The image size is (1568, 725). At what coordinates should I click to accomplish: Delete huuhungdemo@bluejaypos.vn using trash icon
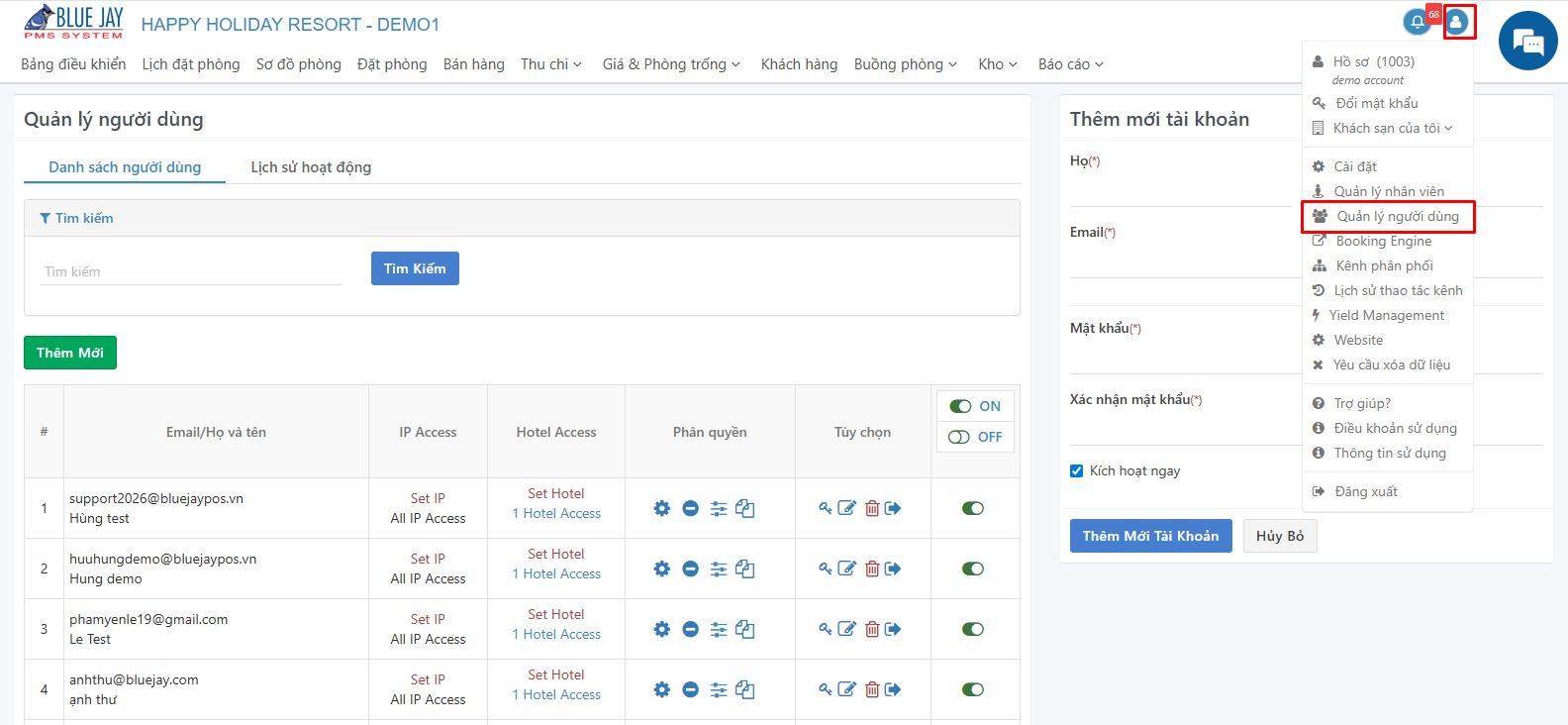click(872, 569)
